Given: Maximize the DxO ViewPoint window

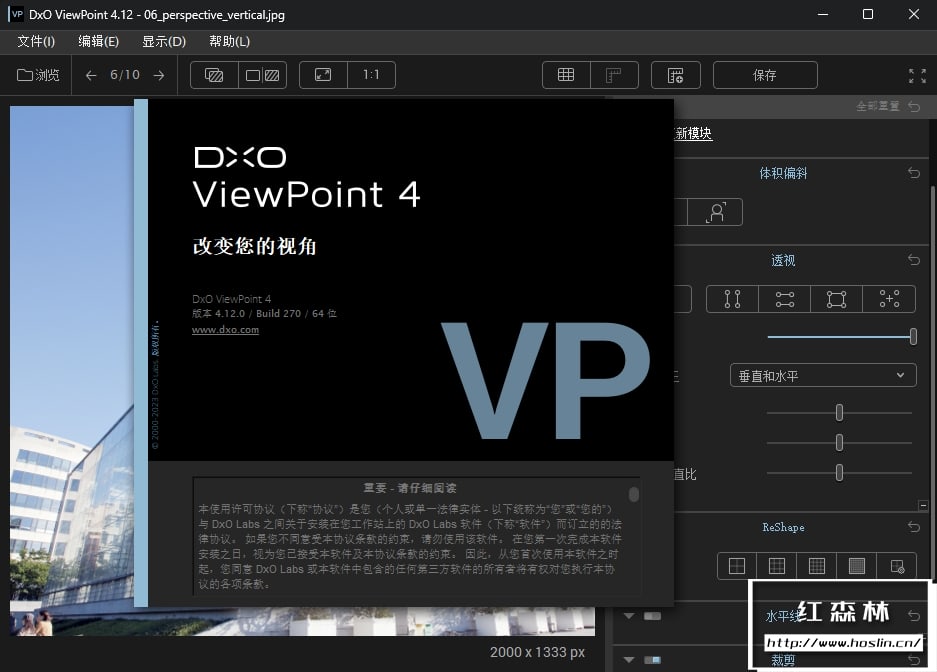Looking at the screenshot, I should 868,14.
